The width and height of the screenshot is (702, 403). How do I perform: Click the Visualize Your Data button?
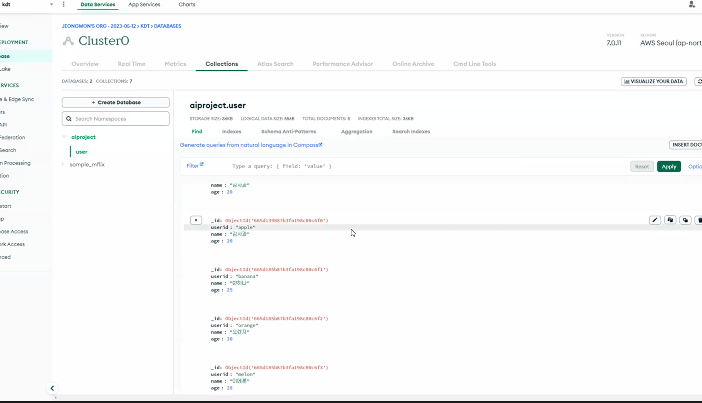pos(654,81)
